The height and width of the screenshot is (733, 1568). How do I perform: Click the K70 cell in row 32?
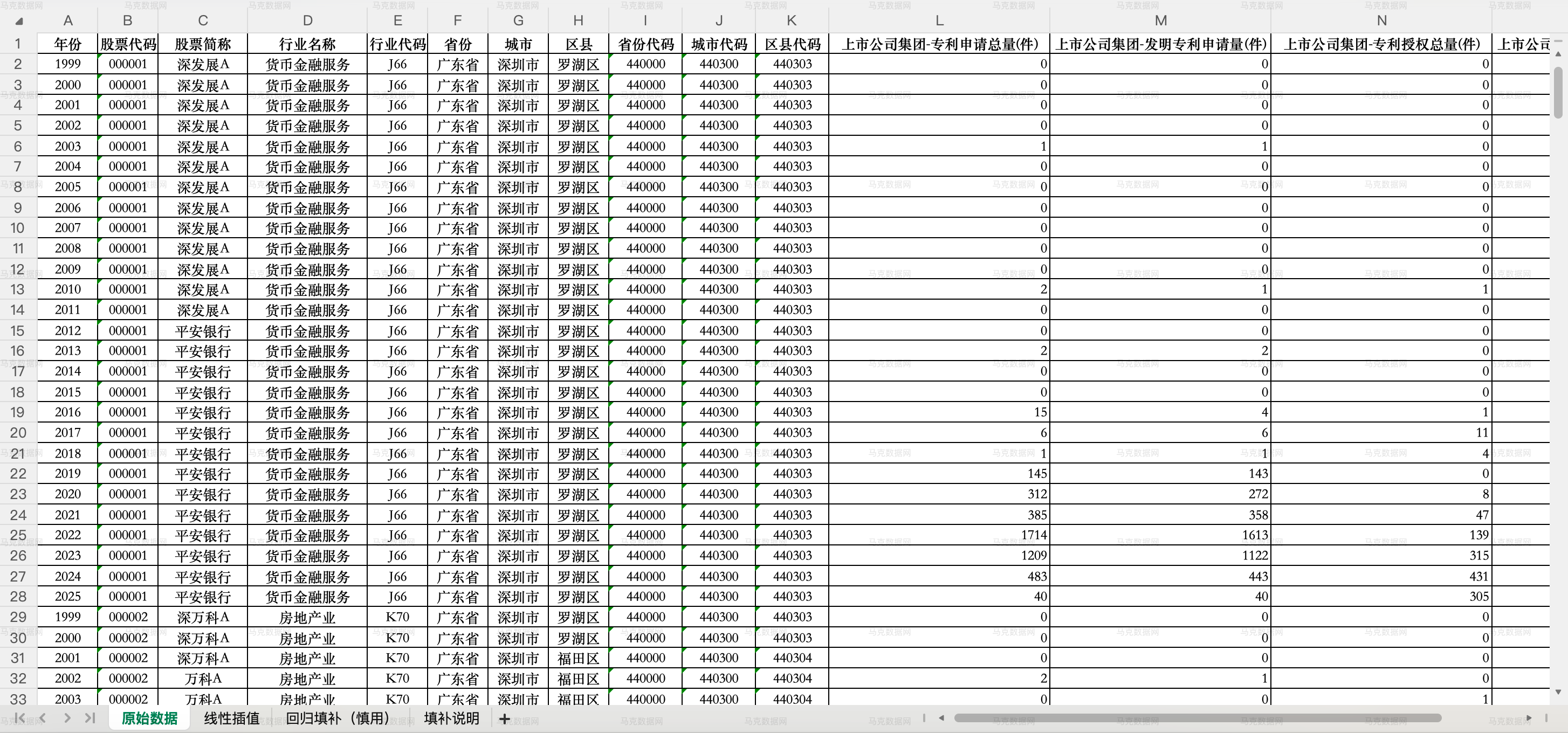(397, 678)
